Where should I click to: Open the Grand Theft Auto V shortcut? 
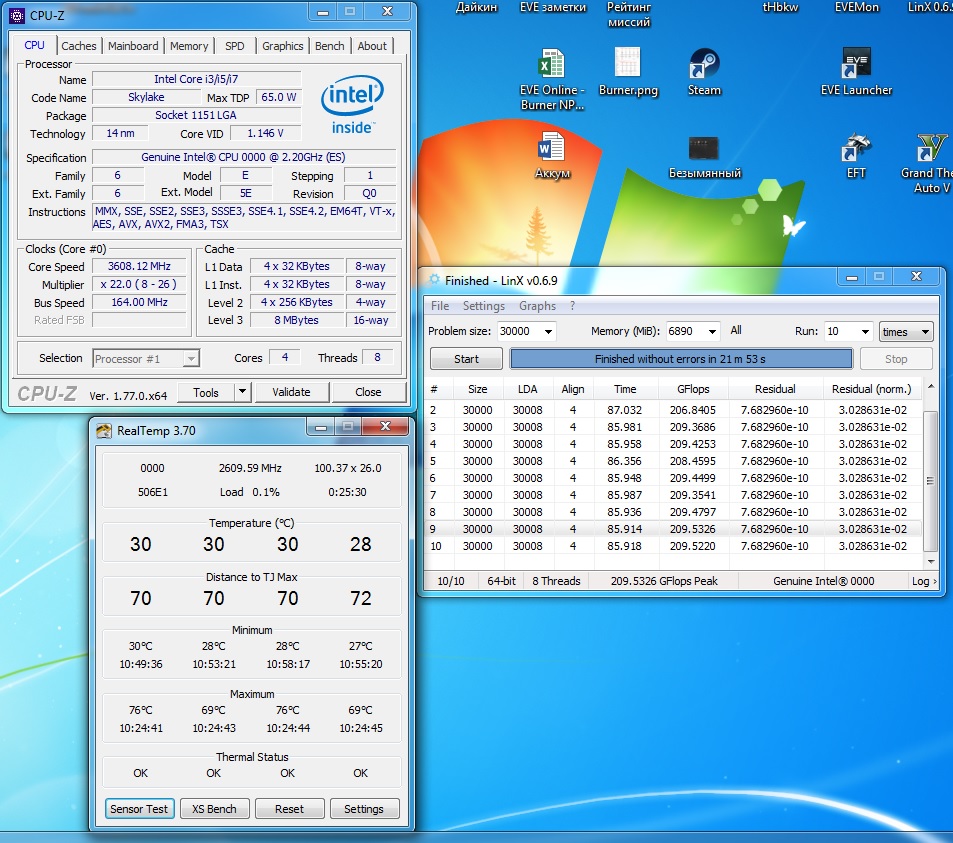point(931,150)
